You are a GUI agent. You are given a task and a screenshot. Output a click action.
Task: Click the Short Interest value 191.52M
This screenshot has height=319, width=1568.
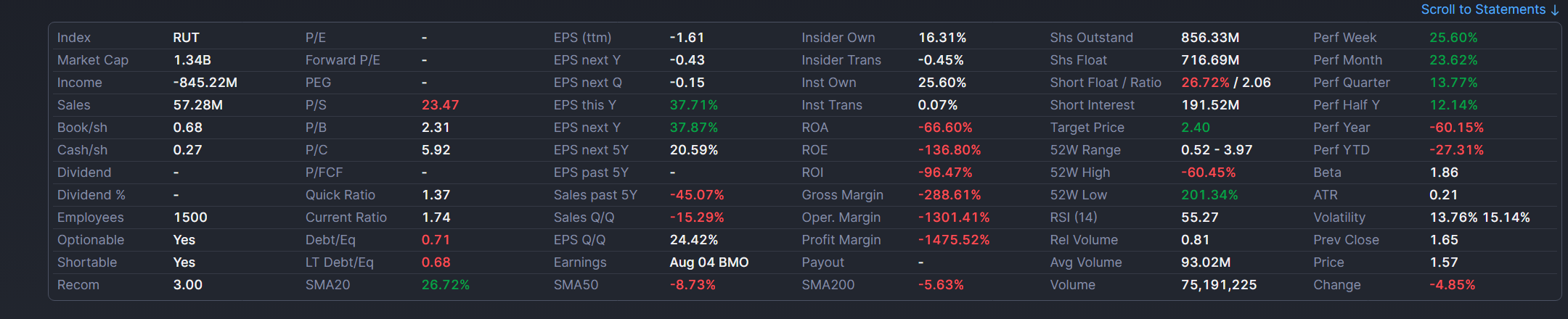point(1210,105)
